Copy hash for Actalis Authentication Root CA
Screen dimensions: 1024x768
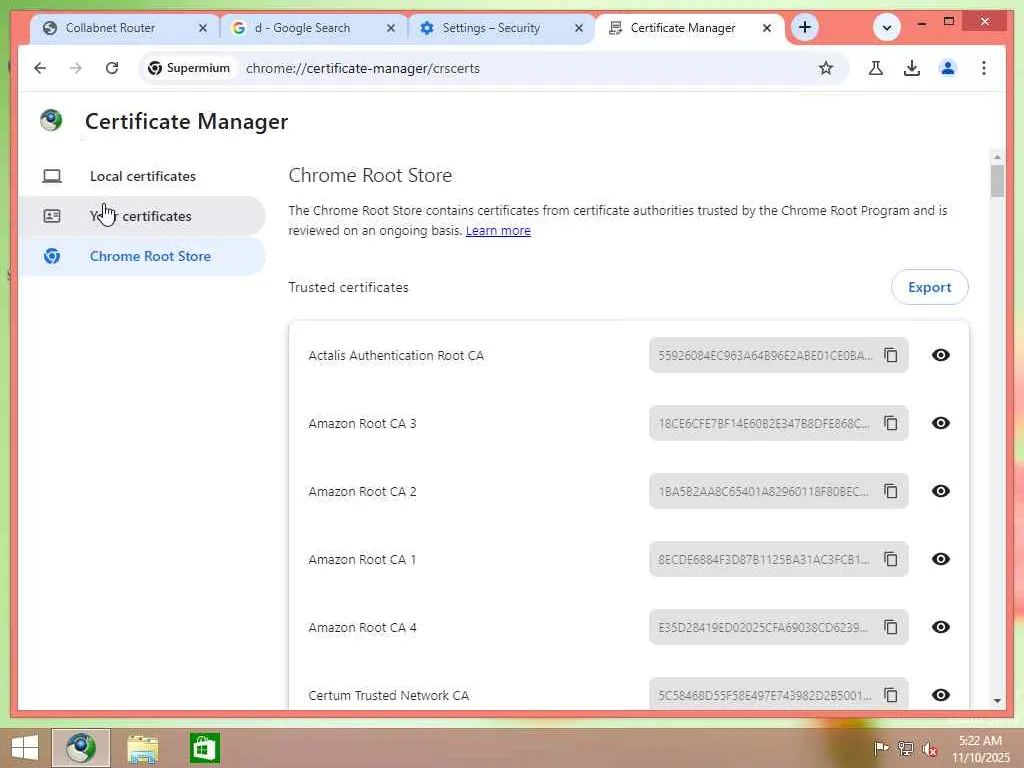(x=891, y=355)
